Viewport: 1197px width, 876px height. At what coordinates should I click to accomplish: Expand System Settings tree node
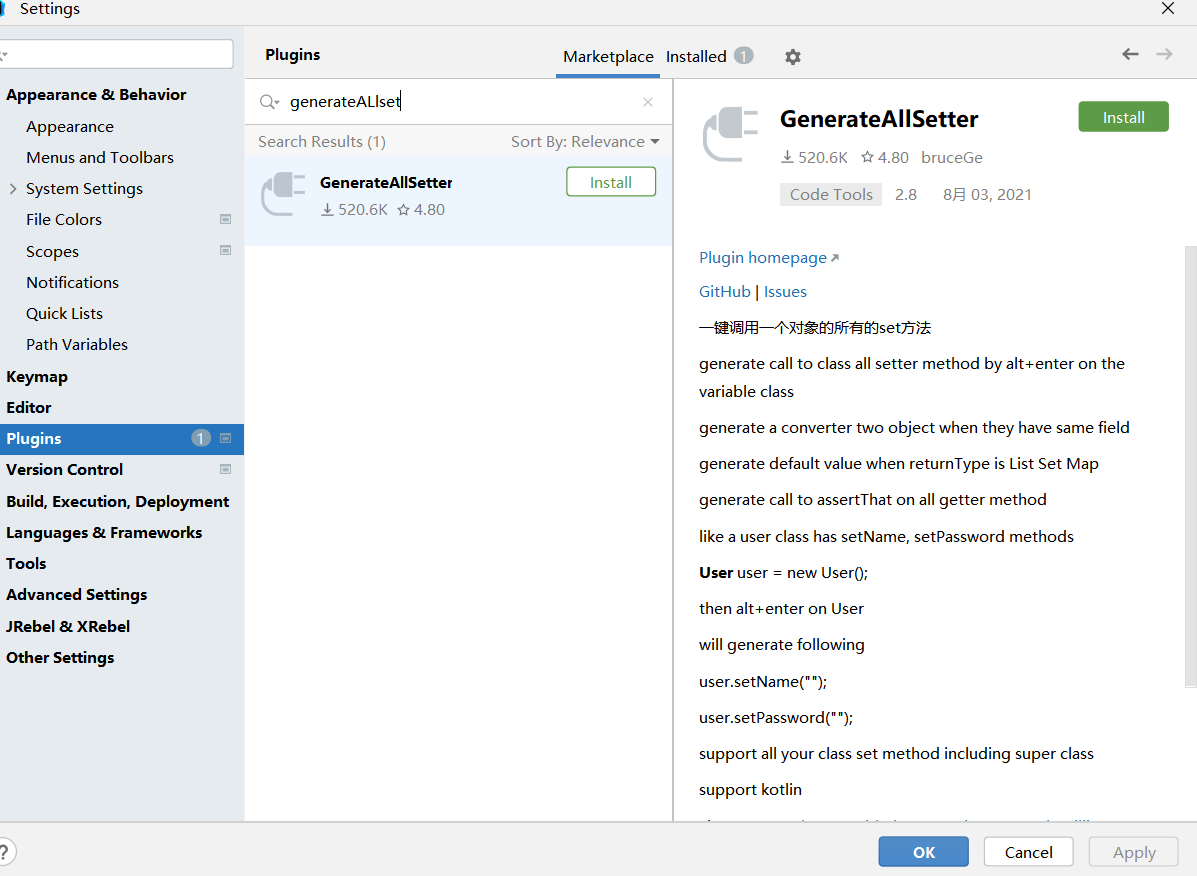[13, 188]
